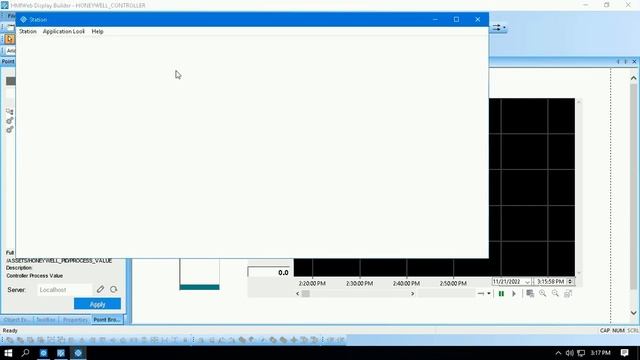This screenshot has width=640, height=360.
Task: Click the 3:15:58 PM time field
Action: click(x=550, y=282)
